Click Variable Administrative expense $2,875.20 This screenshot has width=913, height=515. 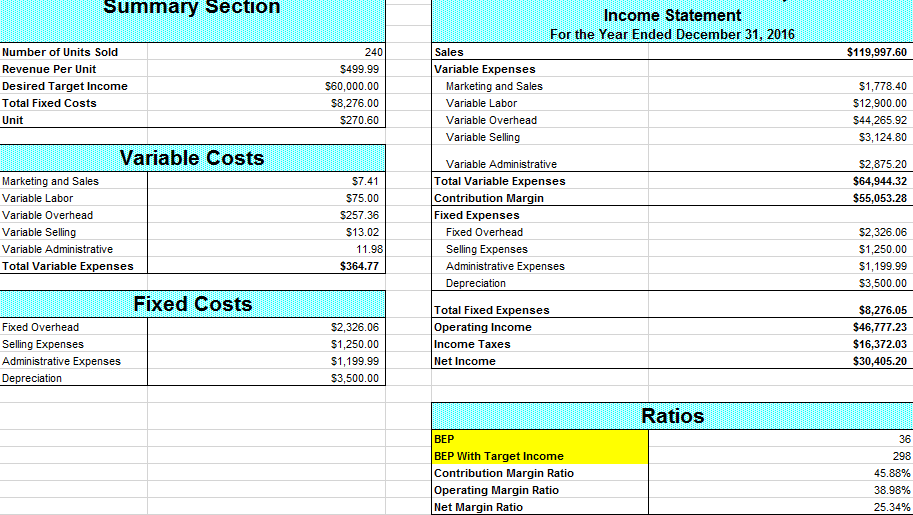tap(883, 164)
